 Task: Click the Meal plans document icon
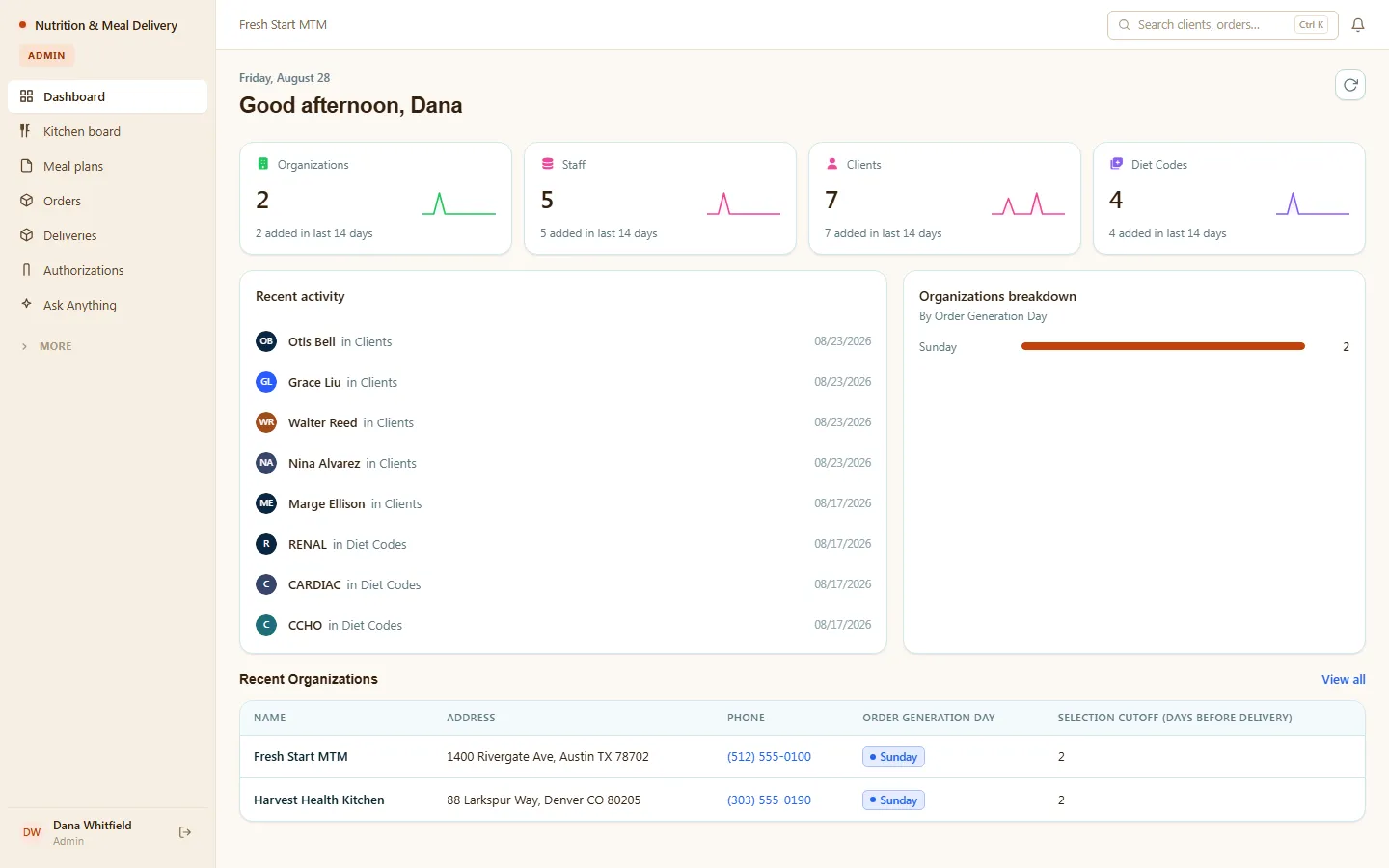click(x=26, y=166)
